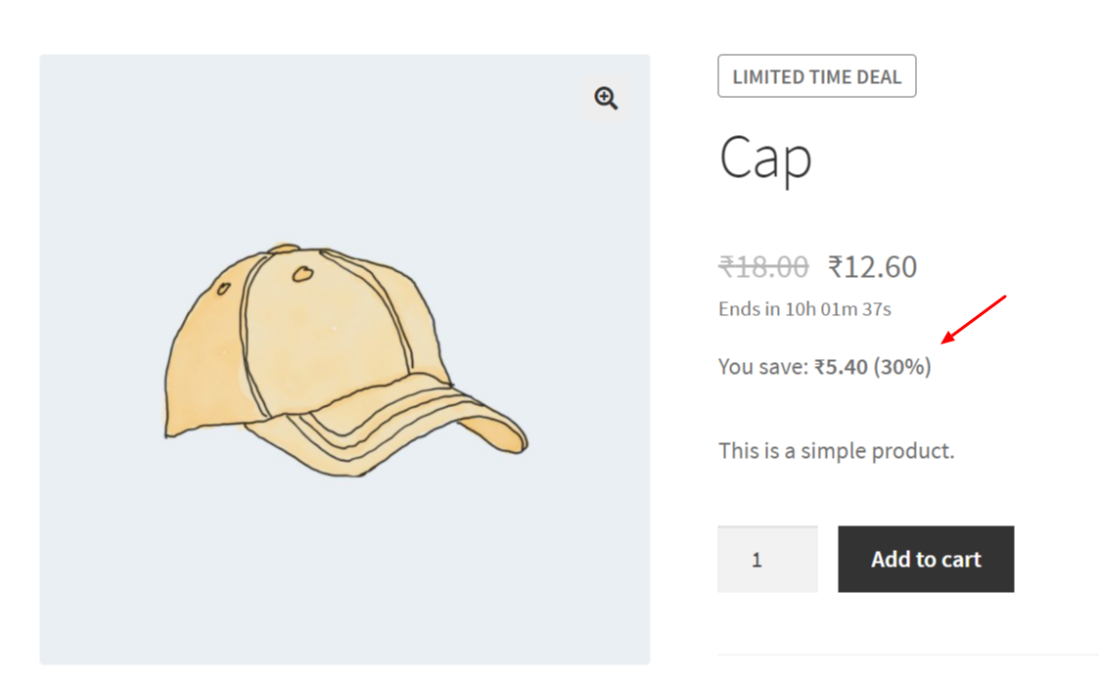The height and width of the screenshot is (681, 1099).
Task: Click the discounted price ₹12.60
Action: pyautogui.click(x=873, y=265)
